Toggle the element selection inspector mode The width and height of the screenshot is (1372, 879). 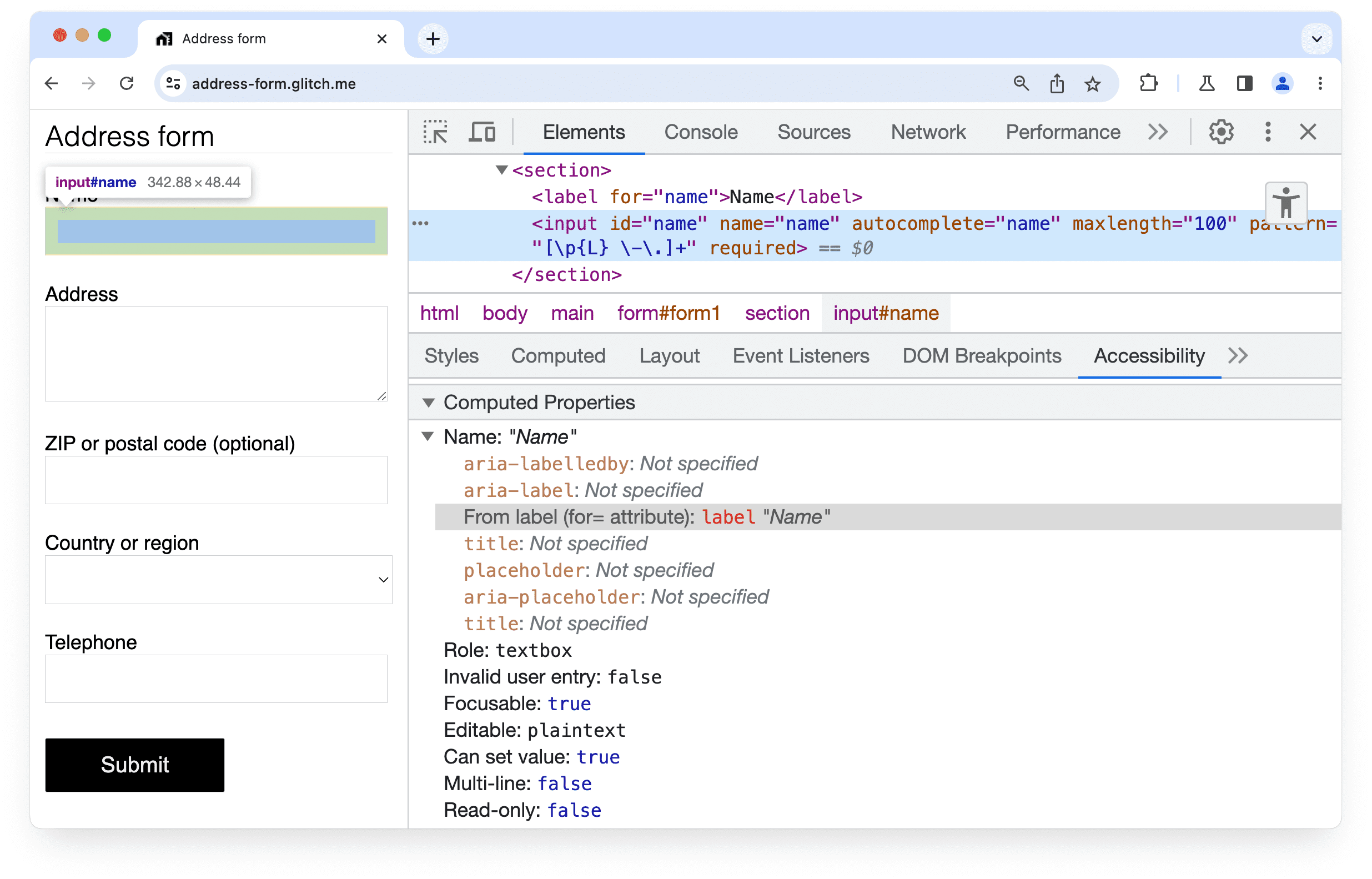point(436,132)
